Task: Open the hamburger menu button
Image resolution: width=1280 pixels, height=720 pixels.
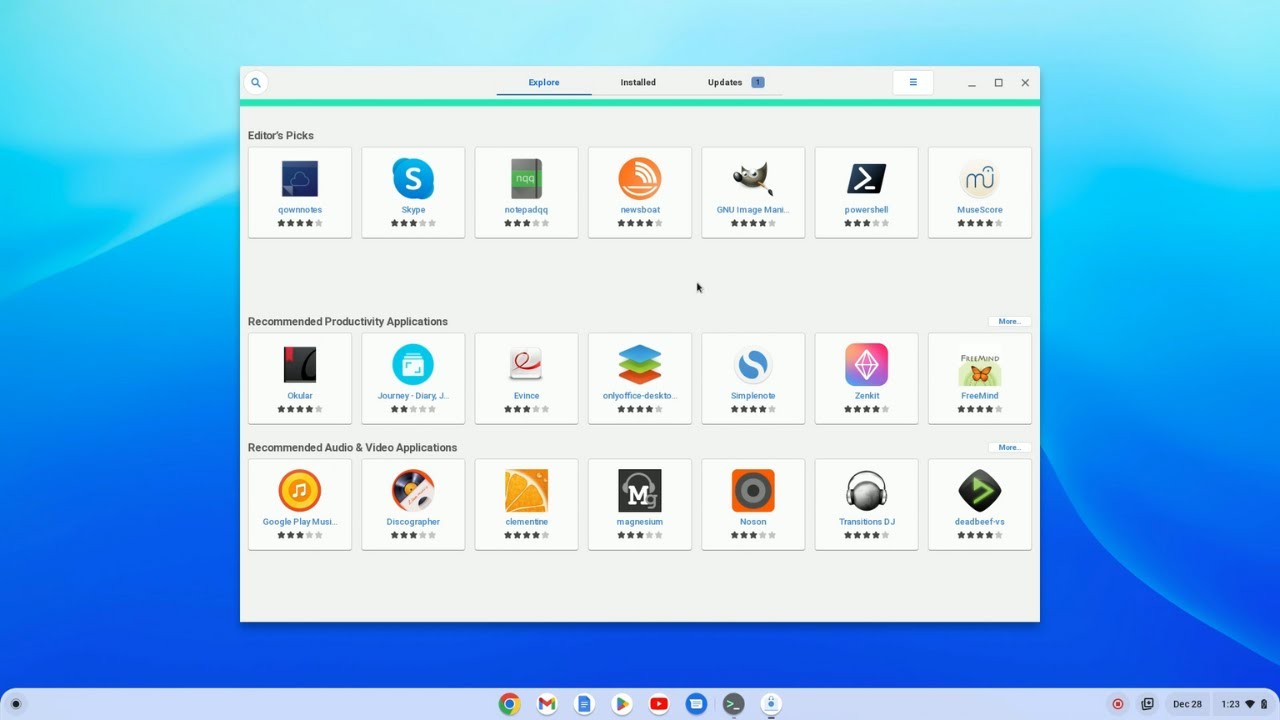Action: tap(913, 83)
